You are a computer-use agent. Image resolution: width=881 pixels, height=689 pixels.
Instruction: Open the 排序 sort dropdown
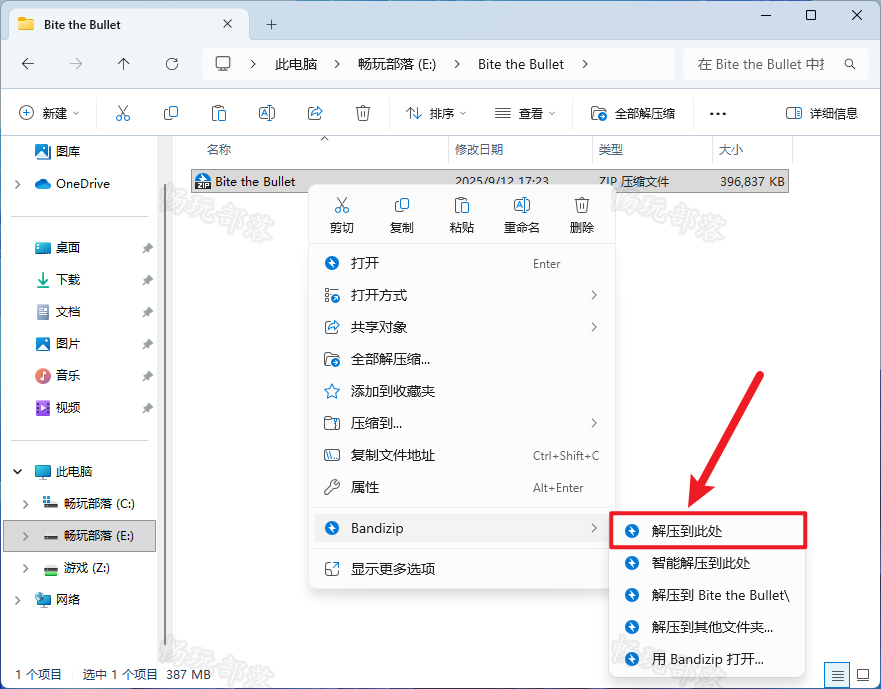437,114
